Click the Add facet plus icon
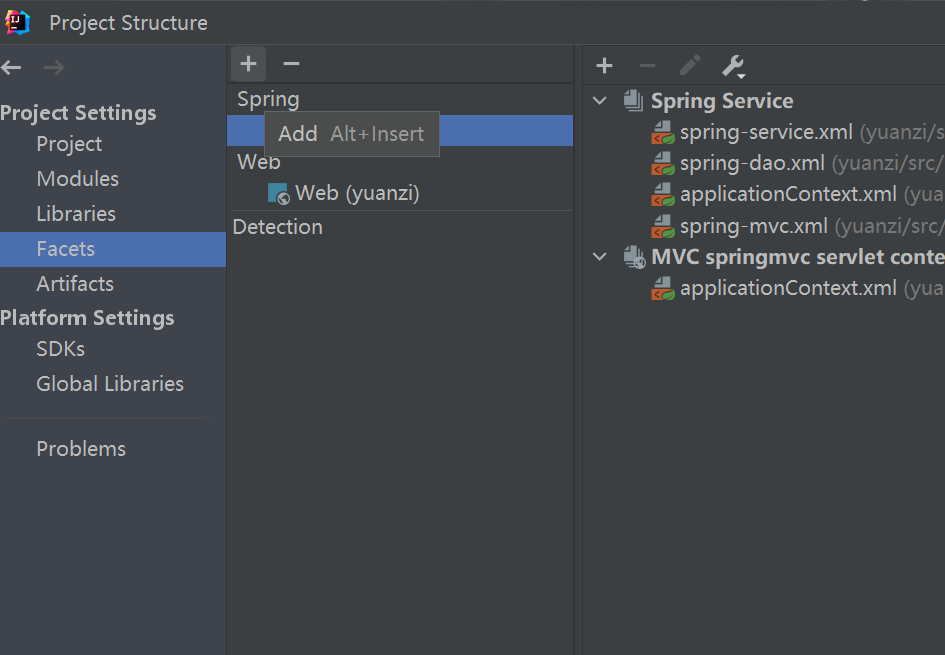 point(249,64)
